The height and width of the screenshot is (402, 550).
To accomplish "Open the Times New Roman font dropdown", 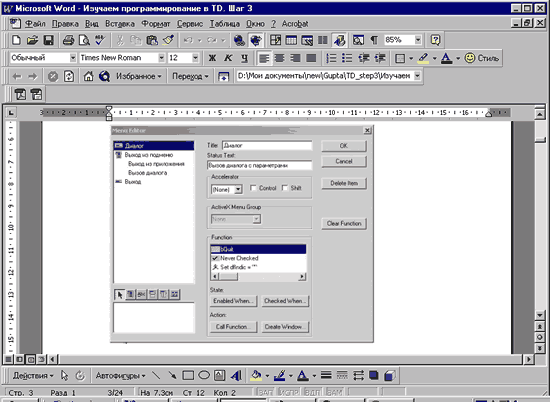I will (x=161, y=58).
